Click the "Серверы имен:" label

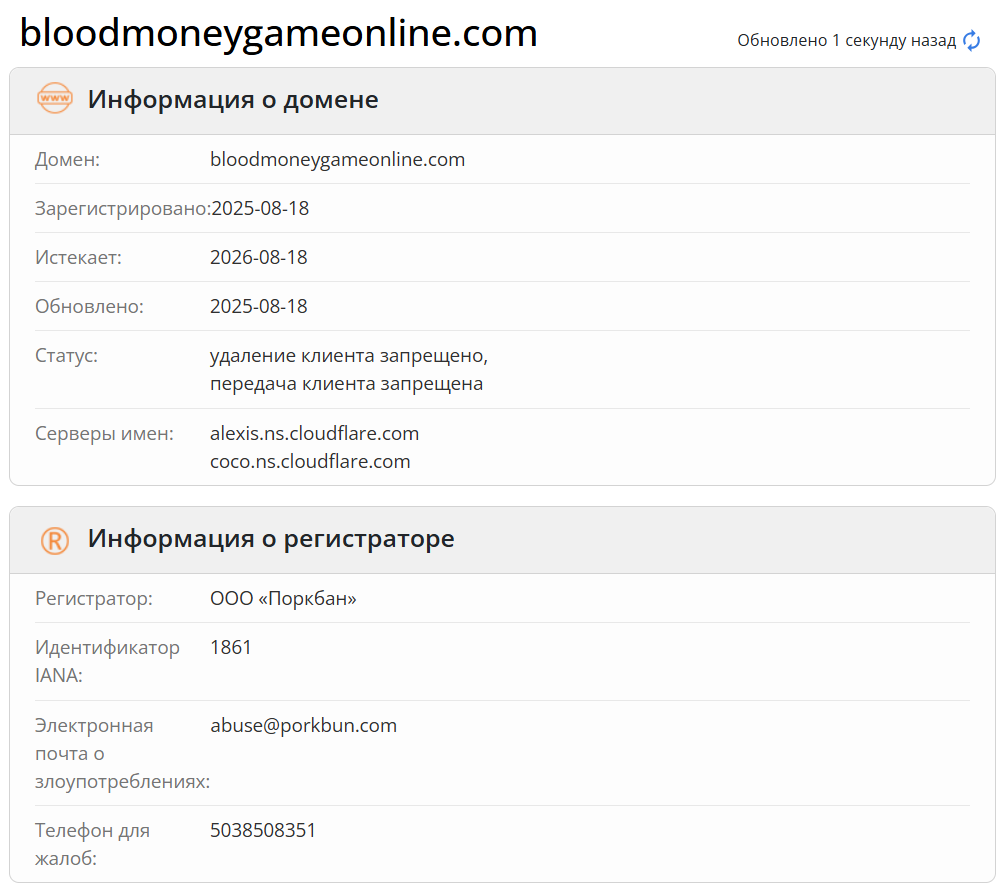click(104, 433)
